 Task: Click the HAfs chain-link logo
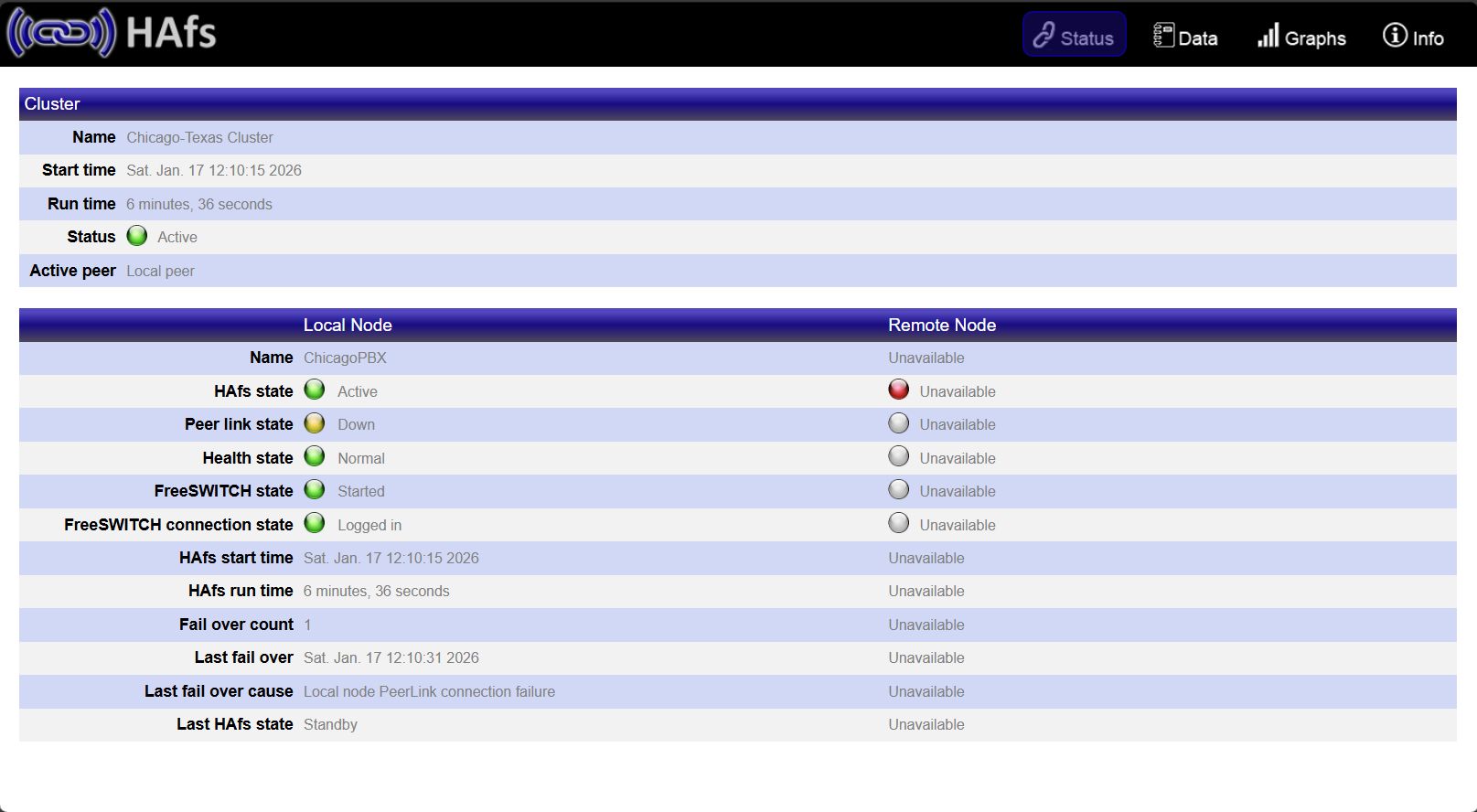[x=60, y=33]
